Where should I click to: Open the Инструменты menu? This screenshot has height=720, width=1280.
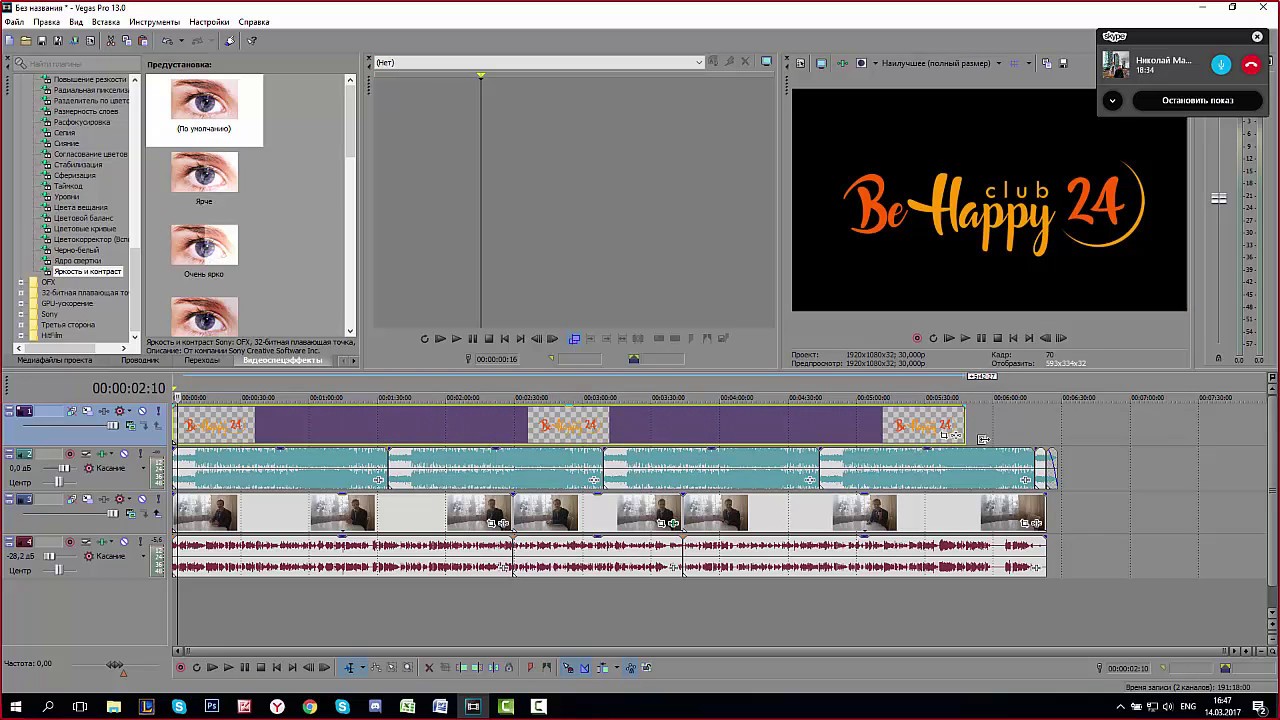click(154, 22)
